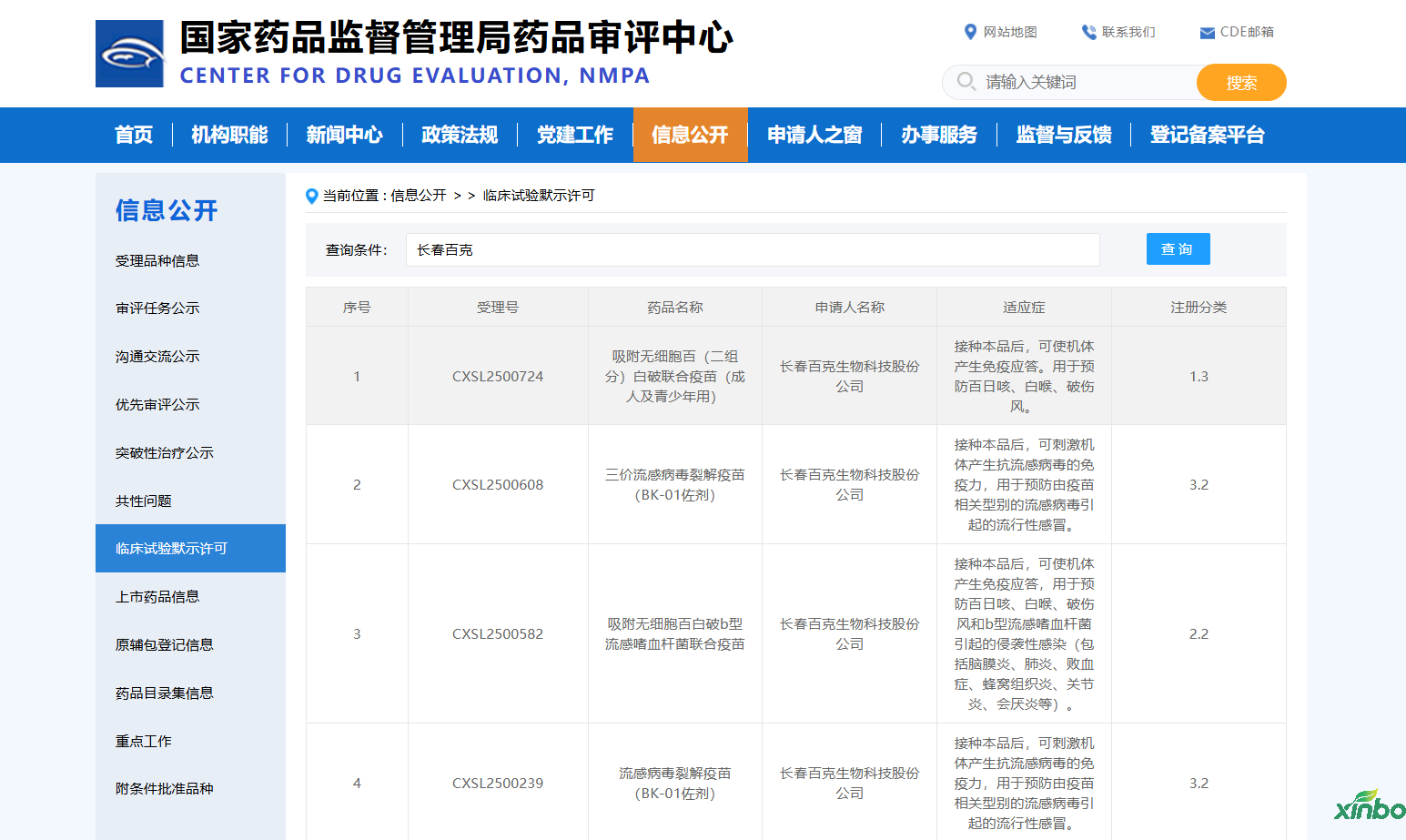Open 受理品种信息 in the sidebar
The image size is (1406, 840).
157,261
